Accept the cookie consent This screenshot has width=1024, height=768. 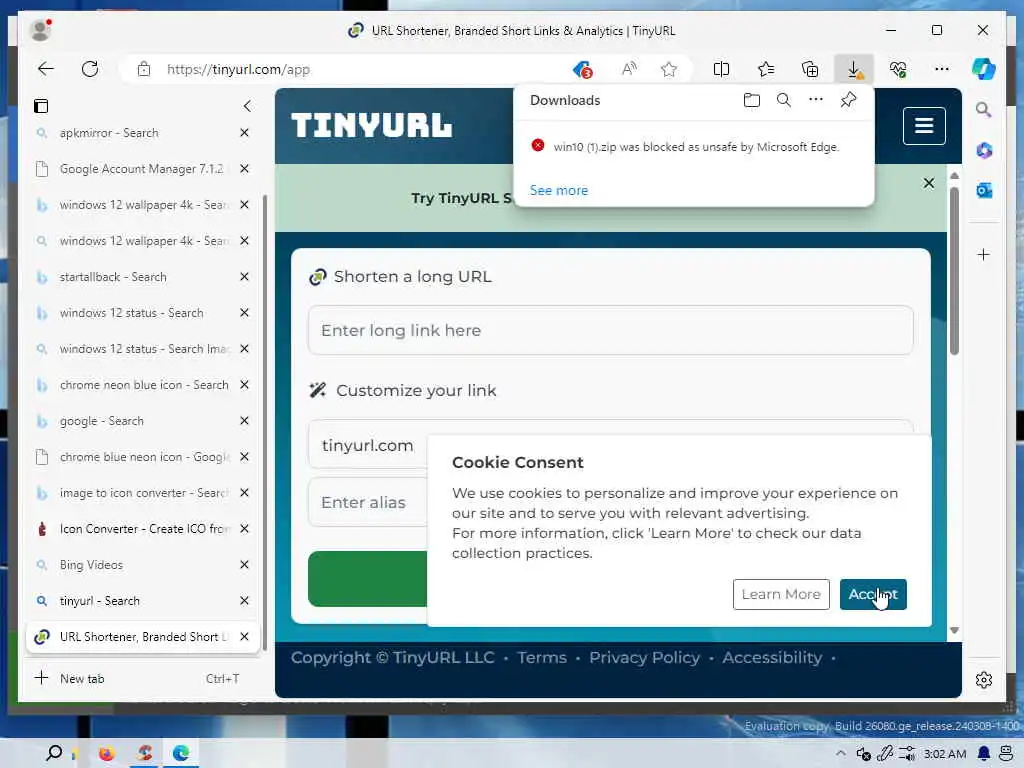click(x=872, y=594)
